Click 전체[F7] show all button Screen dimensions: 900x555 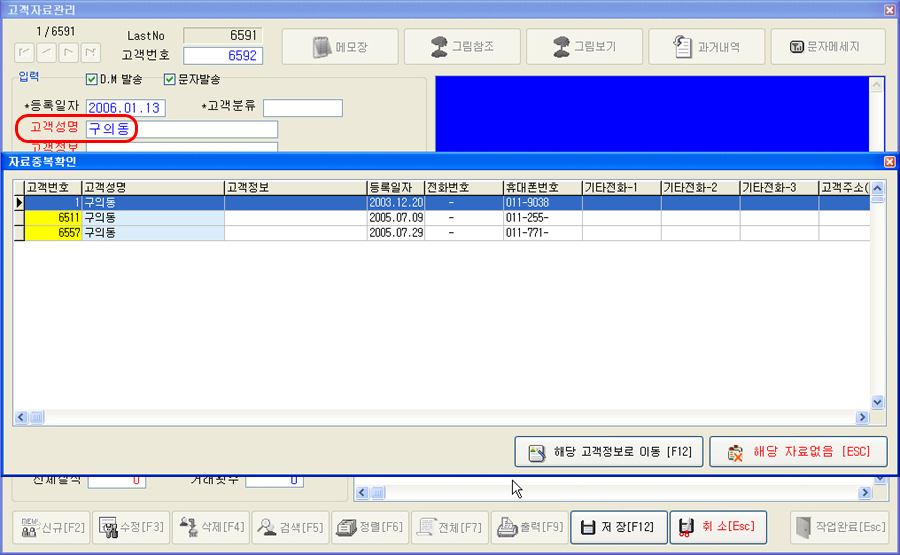[450, 527]
